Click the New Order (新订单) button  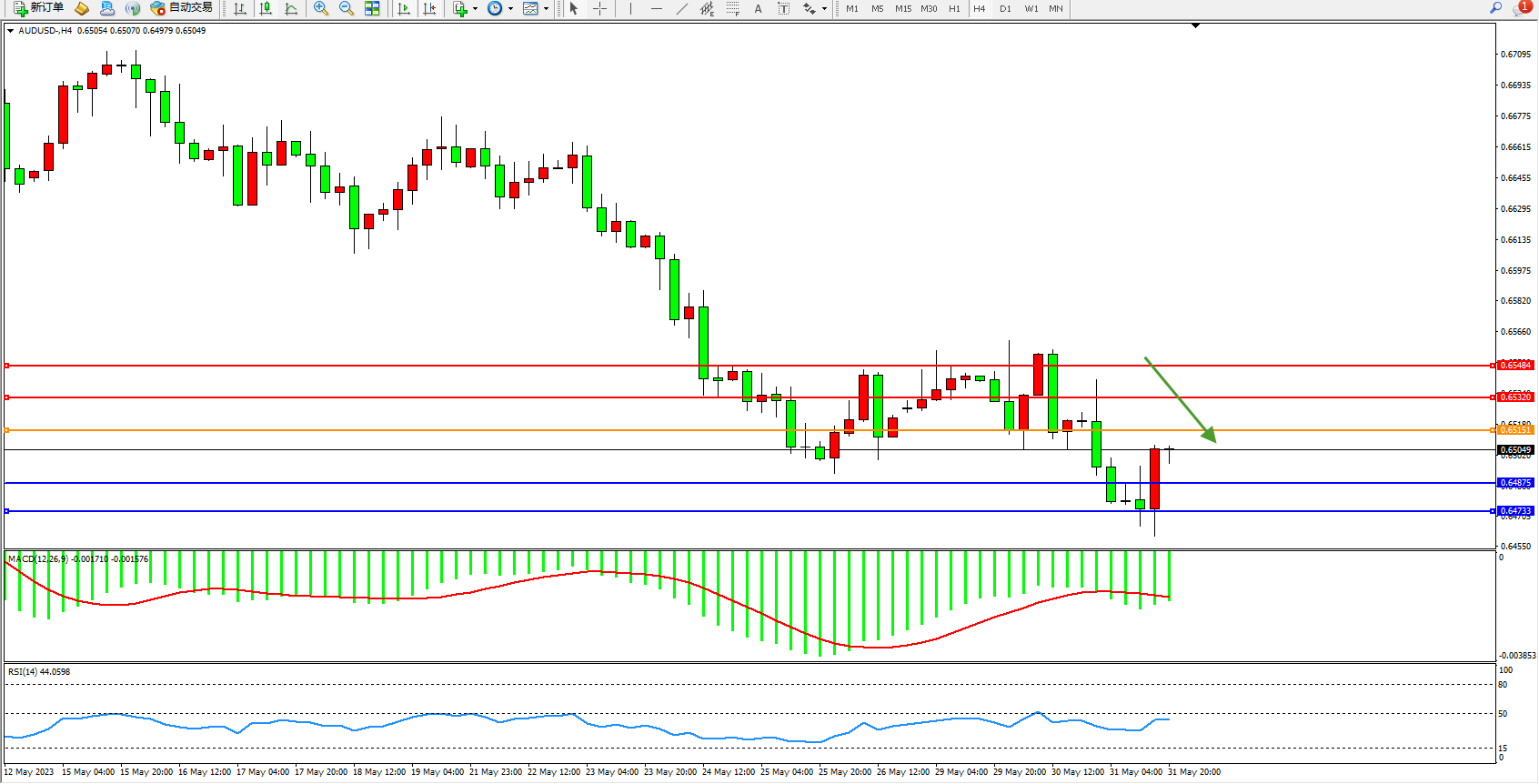[x=38, y=8]
